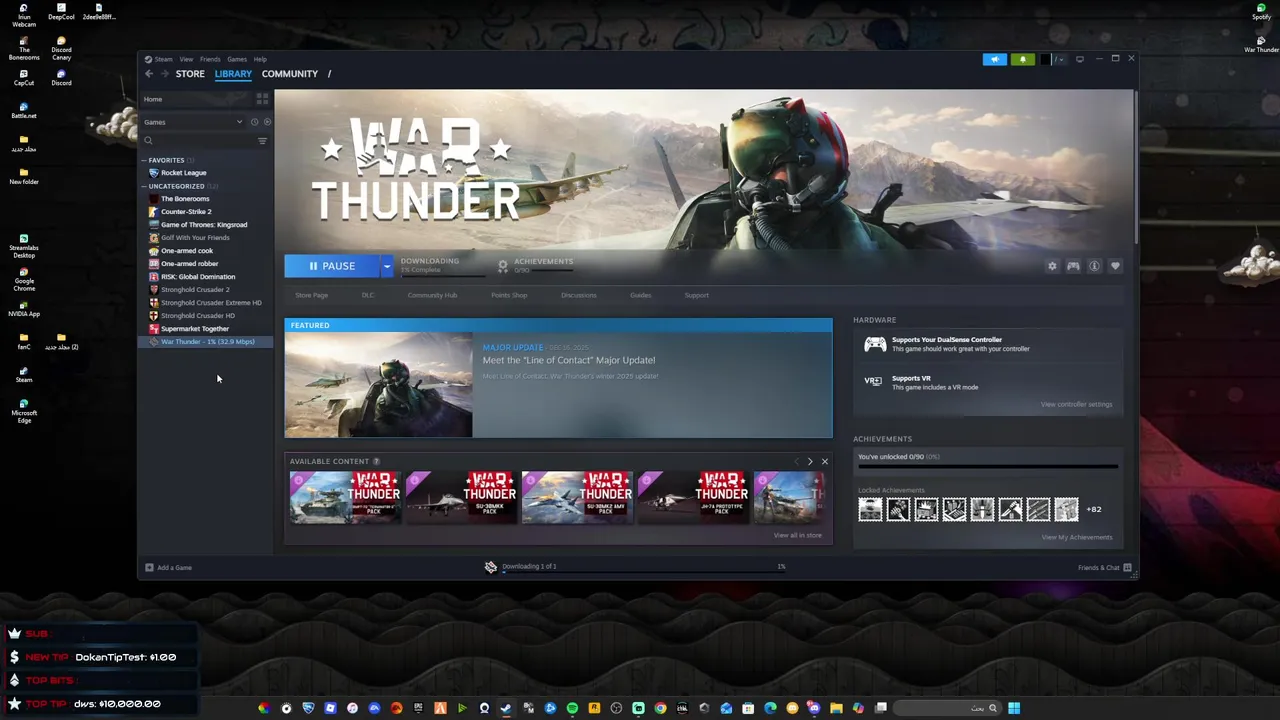Open View My Achievements link

pyautogui.click(x=1077, y=538)
